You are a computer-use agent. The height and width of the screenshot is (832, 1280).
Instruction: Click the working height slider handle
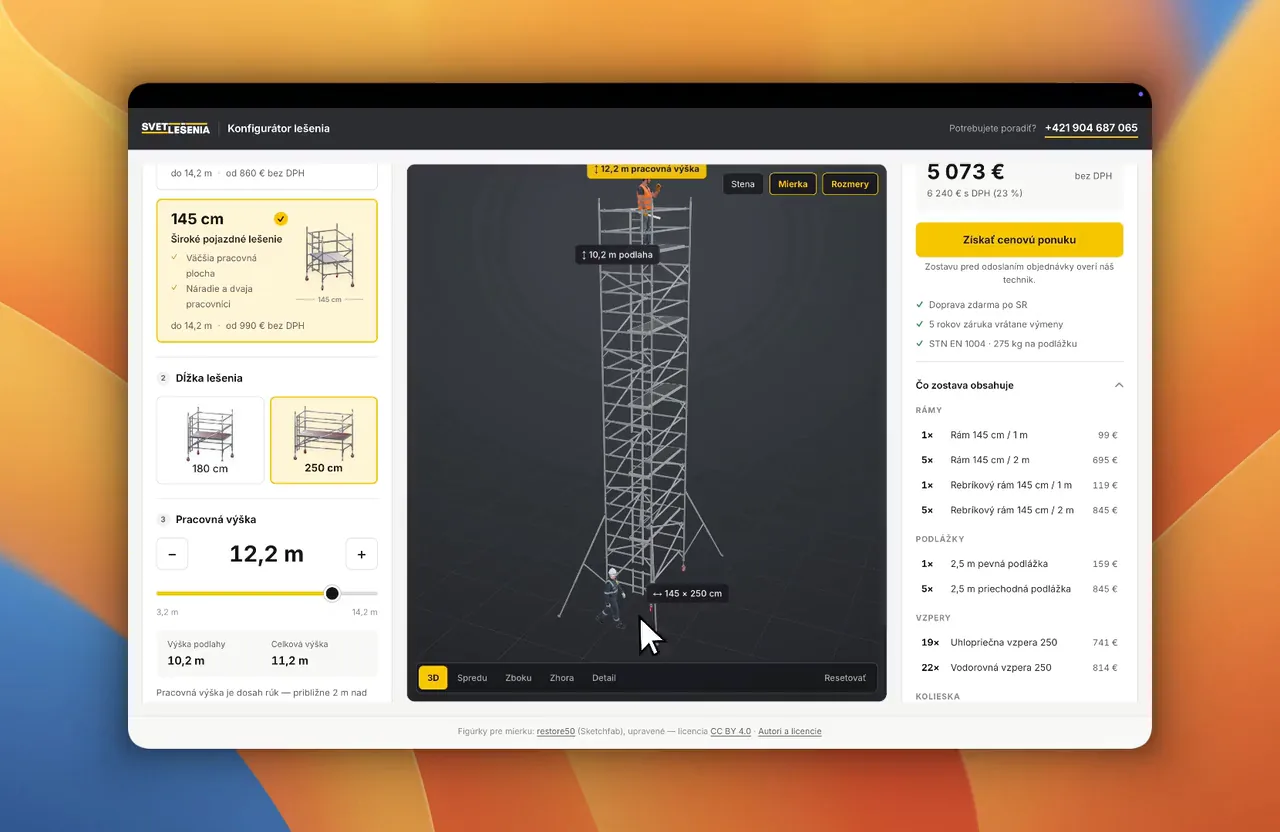click(x=332, y=593)
